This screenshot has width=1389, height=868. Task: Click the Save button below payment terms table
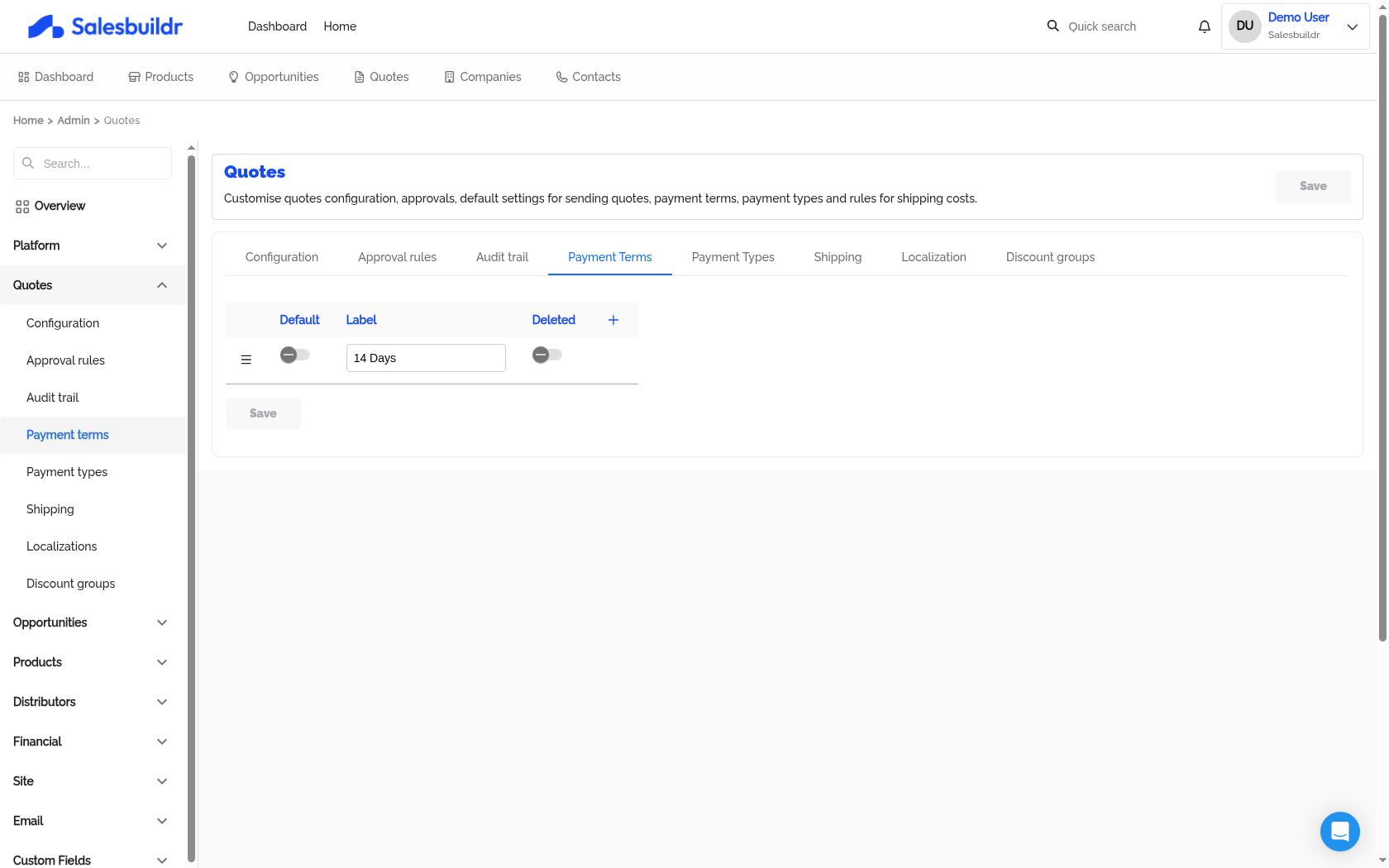[263, 413]
